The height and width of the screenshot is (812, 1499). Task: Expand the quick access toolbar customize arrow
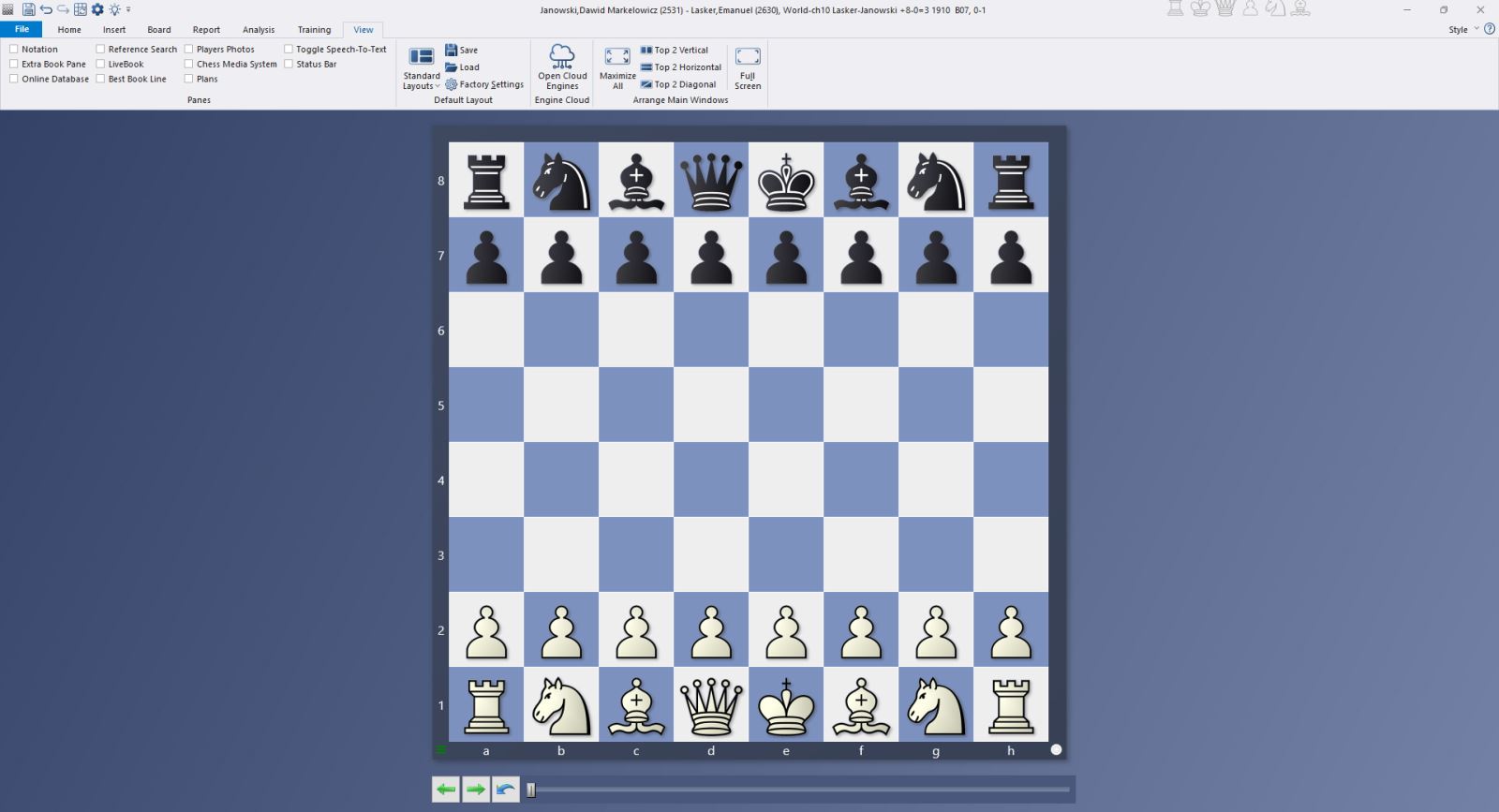tap(128, 9)
